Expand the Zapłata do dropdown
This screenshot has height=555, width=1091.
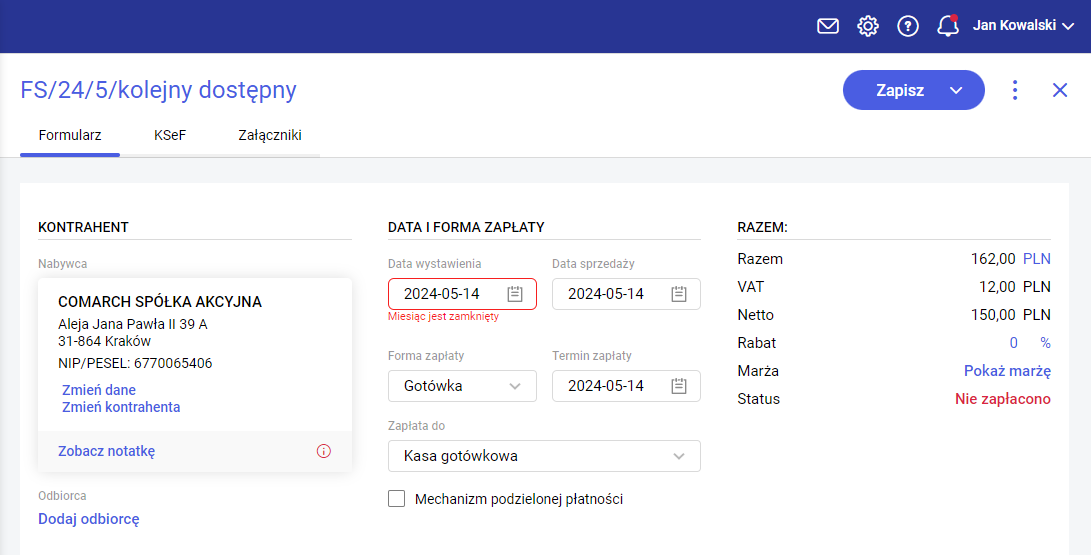pos(679,456)
